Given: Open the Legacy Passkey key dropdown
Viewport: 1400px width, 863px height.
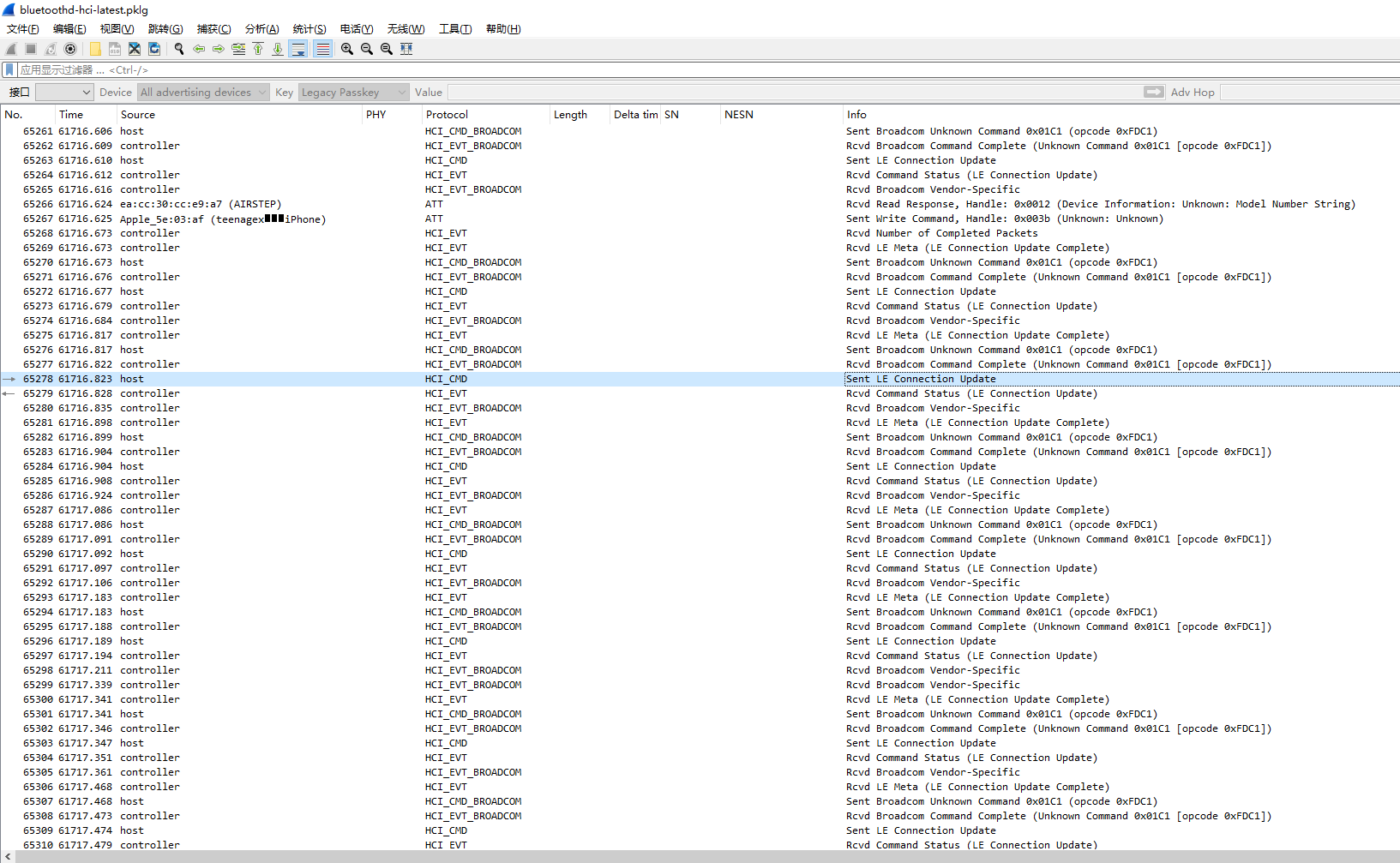Looking at the screenshot, I should pyautogui.click(x=353, y=92).
